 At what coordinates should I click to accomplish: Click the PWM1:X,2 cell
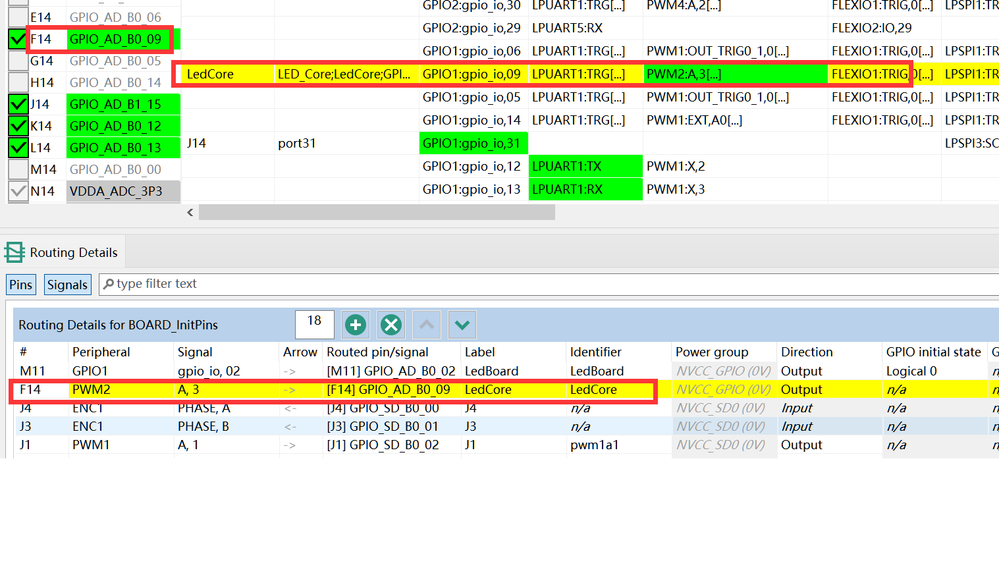tap(676, 166)
